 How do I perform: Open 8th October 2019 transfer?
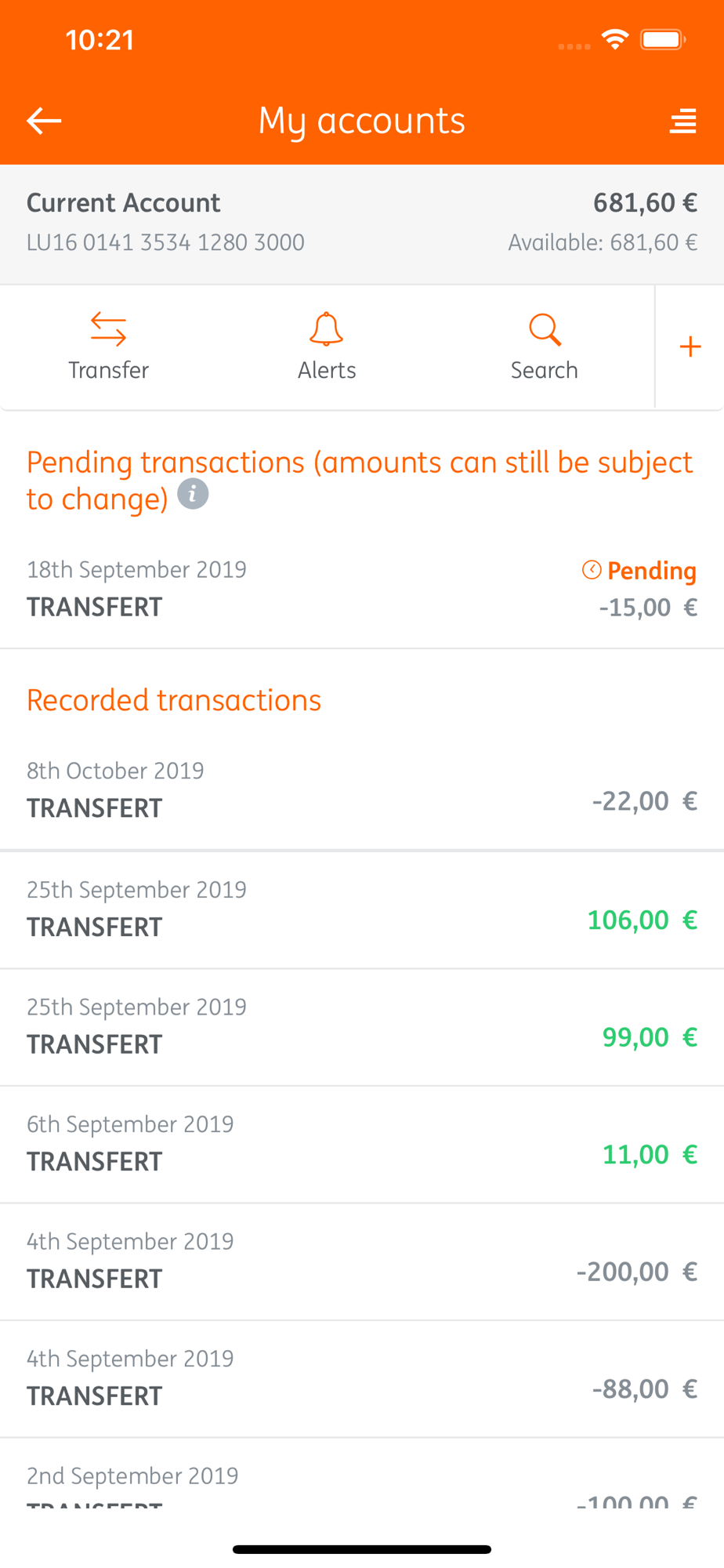[362, 789]
